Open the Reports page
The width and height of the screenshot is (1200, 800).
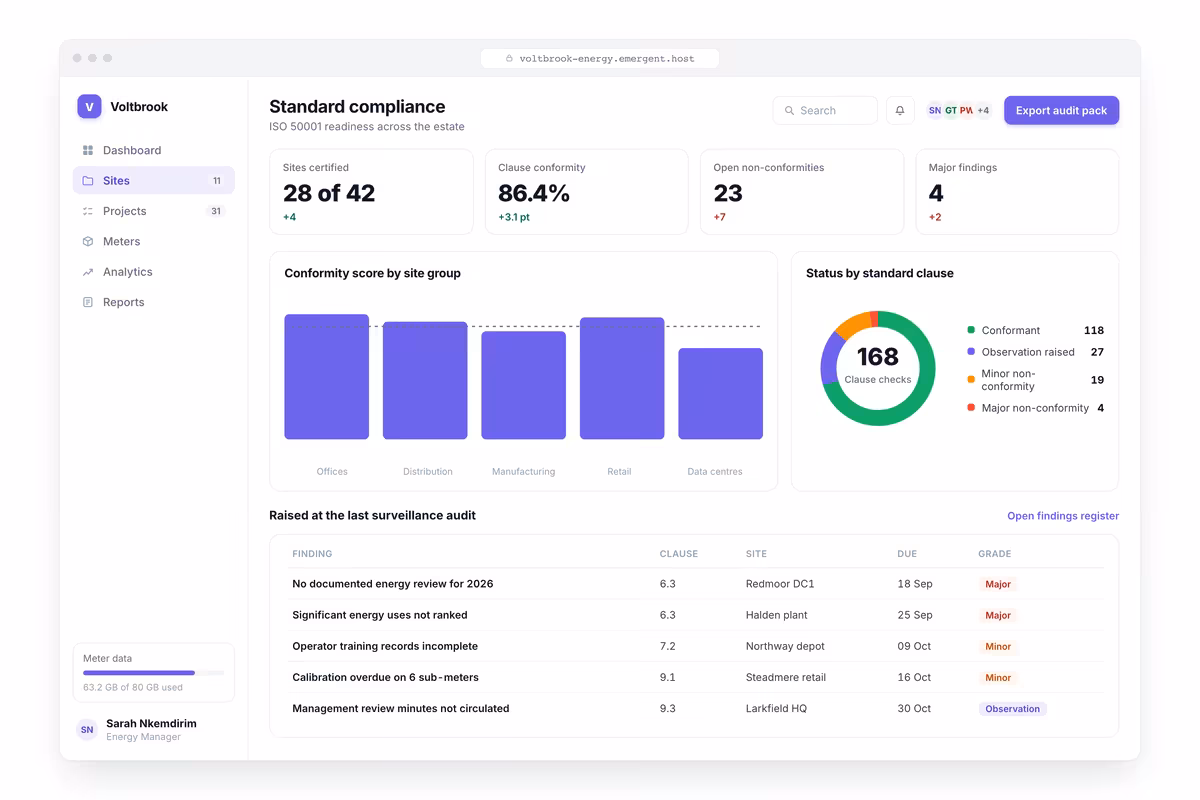point(154,302)
